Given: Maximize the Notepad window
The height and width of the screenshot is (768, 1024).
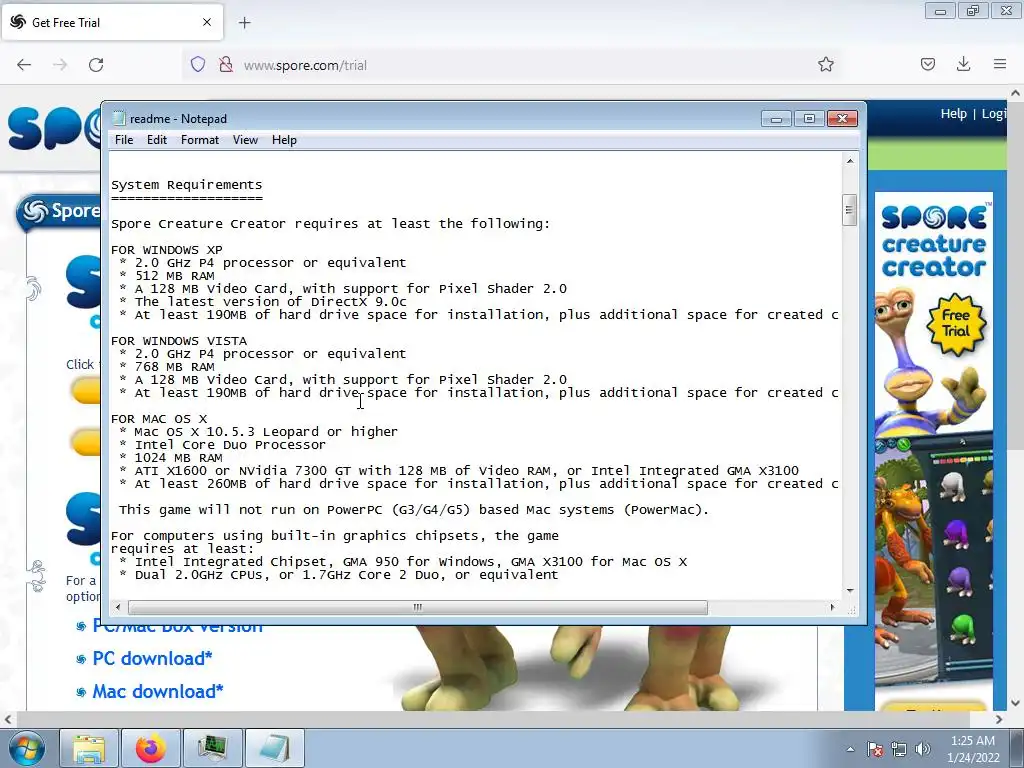Looking at the screenshot, I should coord(808,118).
